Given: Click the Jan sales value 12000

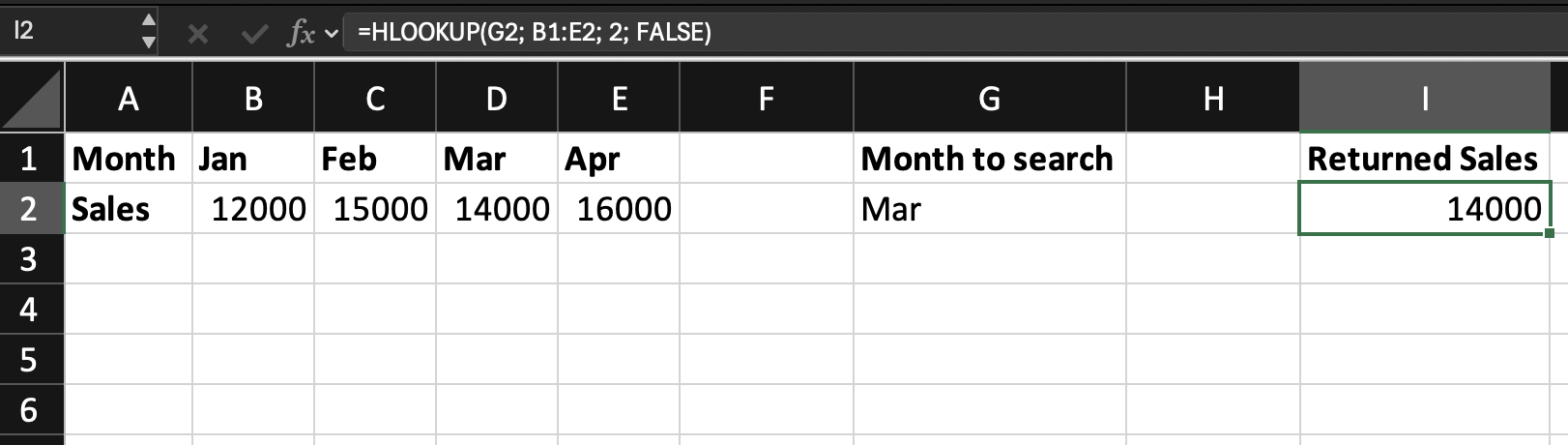Looking at the screenshot, I should pyautogui.click(x=253, y=209).
